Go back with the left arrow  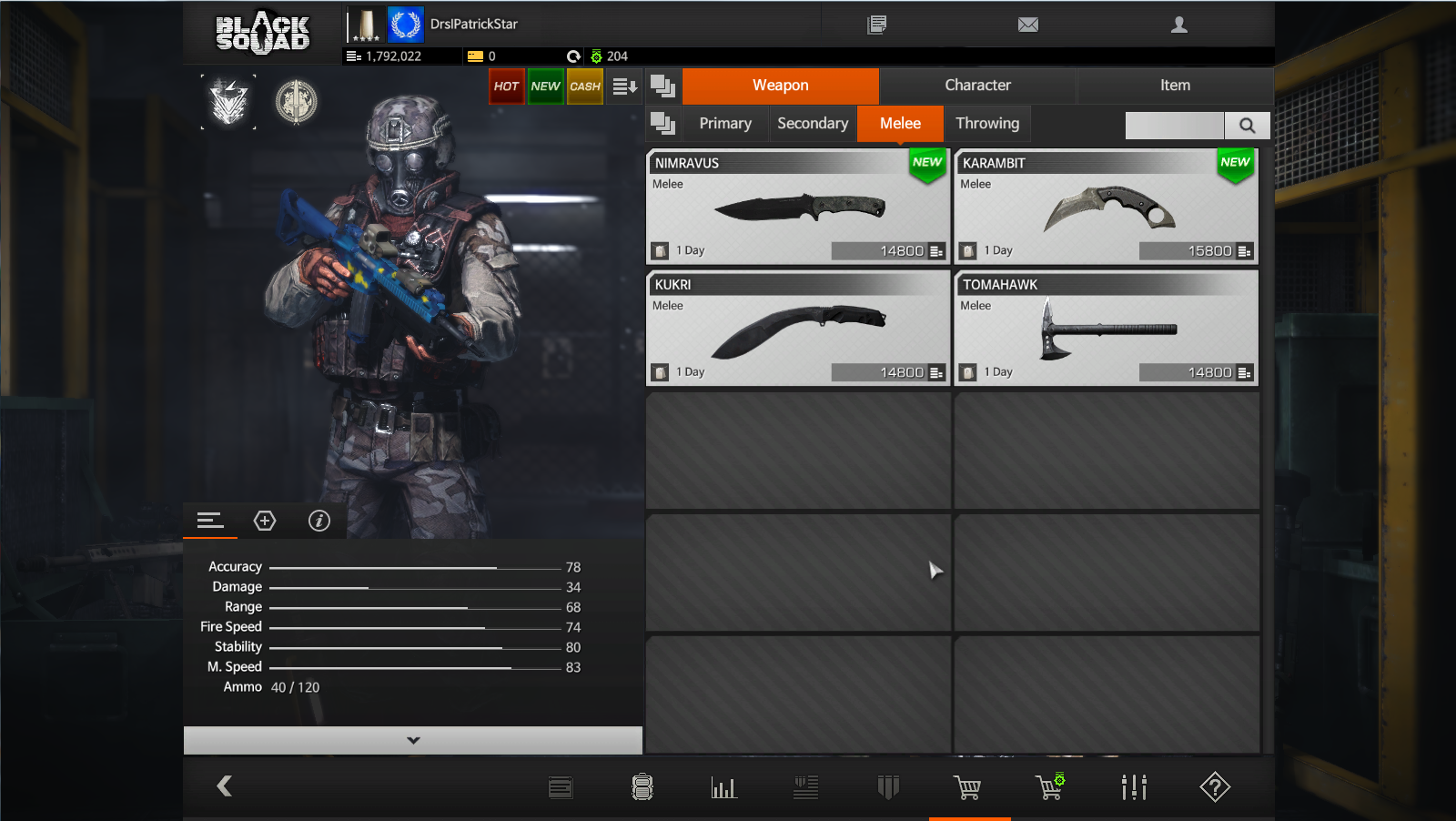coord(225,786)
